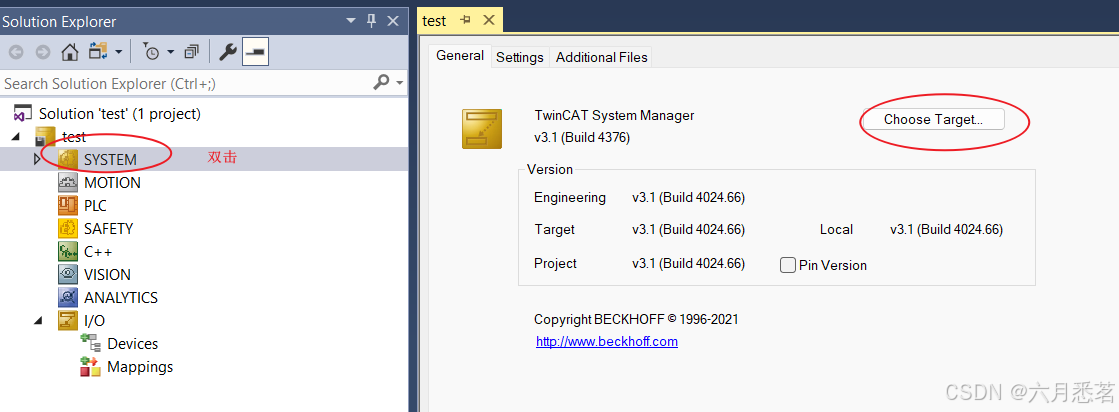Select the PLC tree item label
The width and height of the screenshot is (1119, 412).
coord(95,206)
